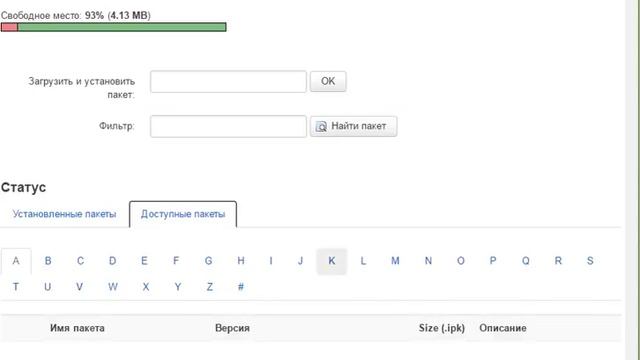Select the letter A package filter

[x=16, y=261]
